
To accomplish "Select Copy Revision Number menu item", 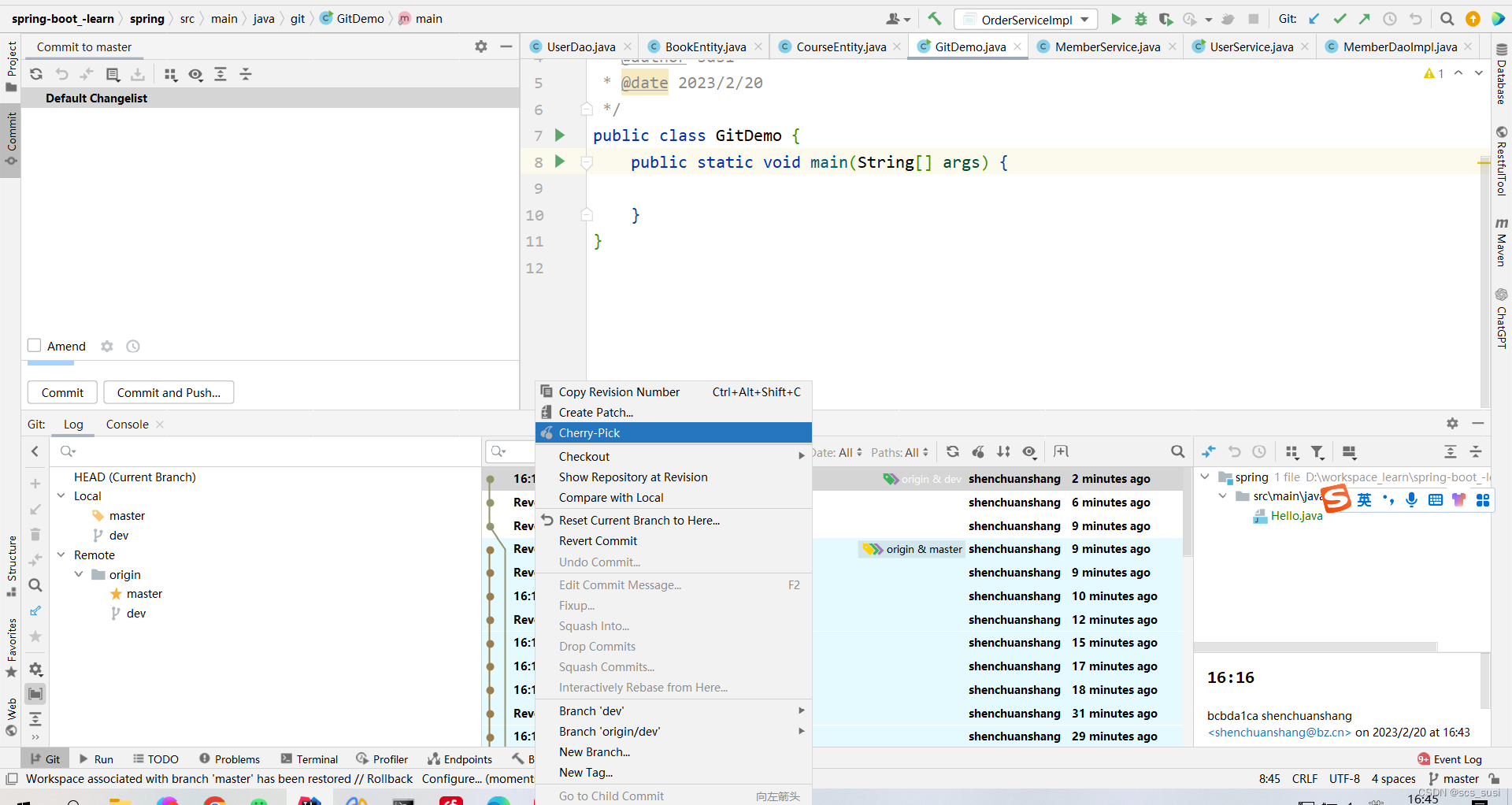I will click(673, 391).
